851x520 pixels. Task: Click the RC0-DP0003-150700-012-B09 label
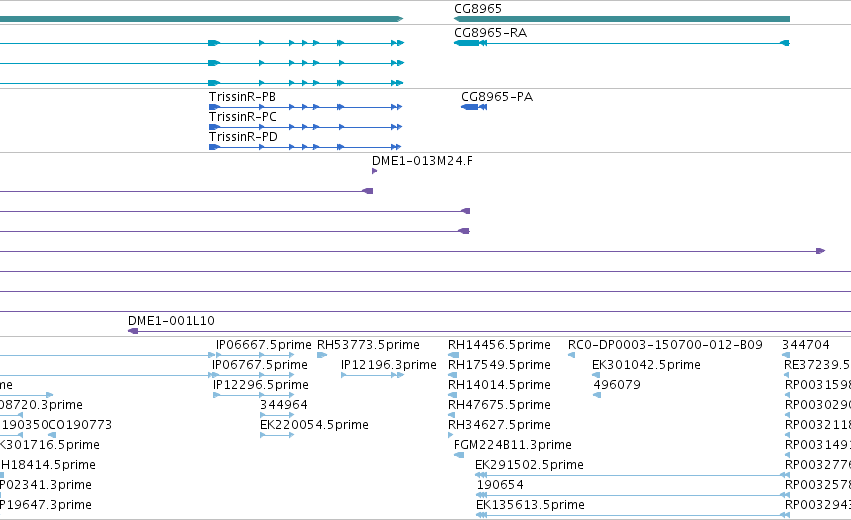665,345
